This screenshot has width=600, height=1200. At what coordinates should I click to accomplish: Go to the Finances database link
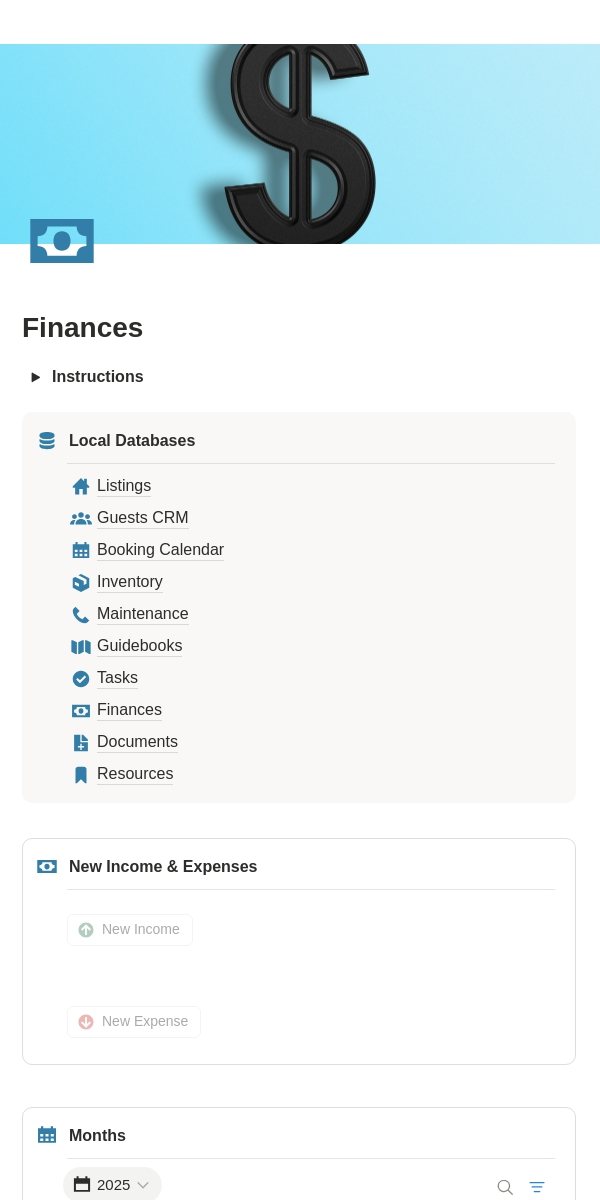[129, 710]
